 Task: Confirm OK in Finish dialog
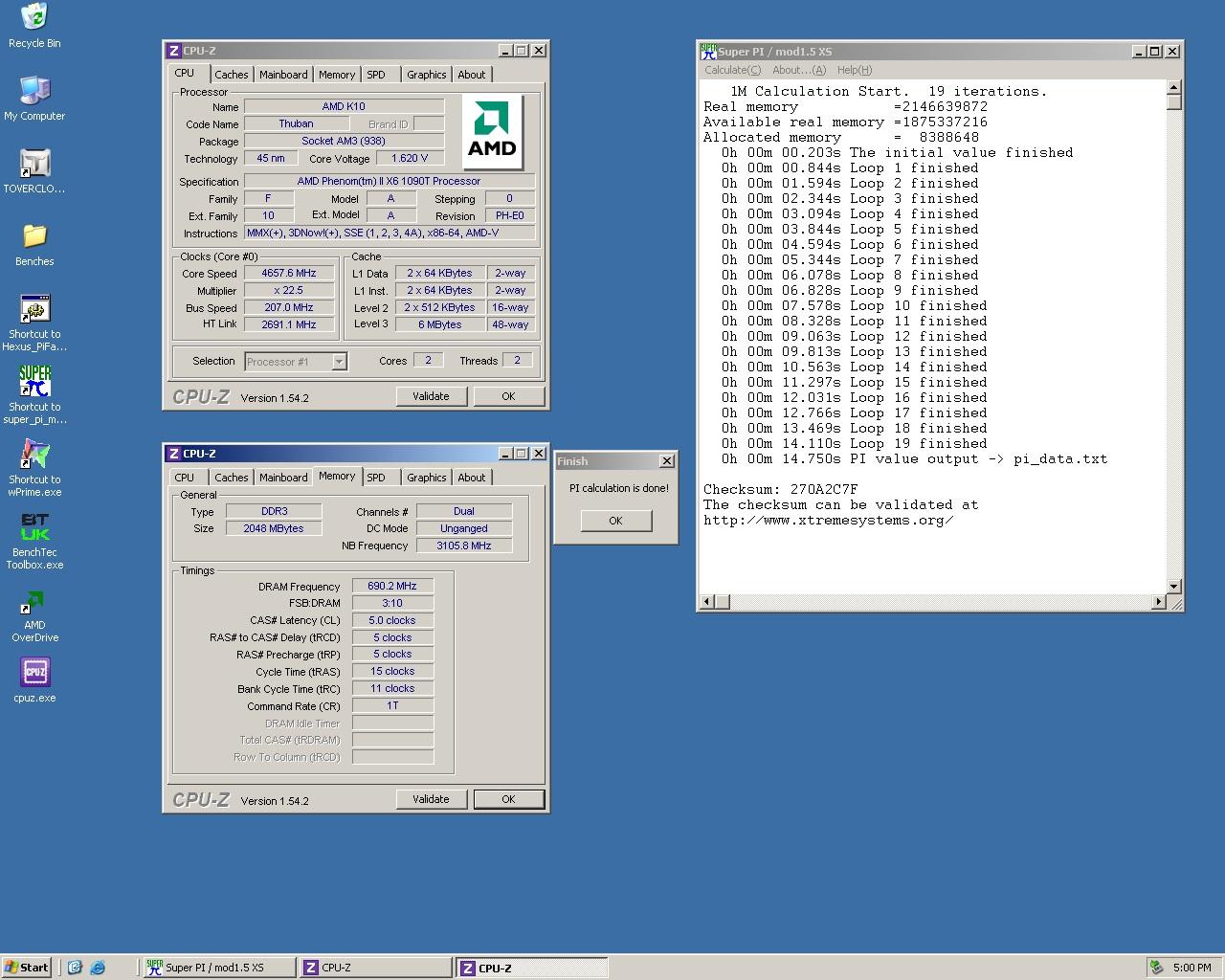coord(615,521)
